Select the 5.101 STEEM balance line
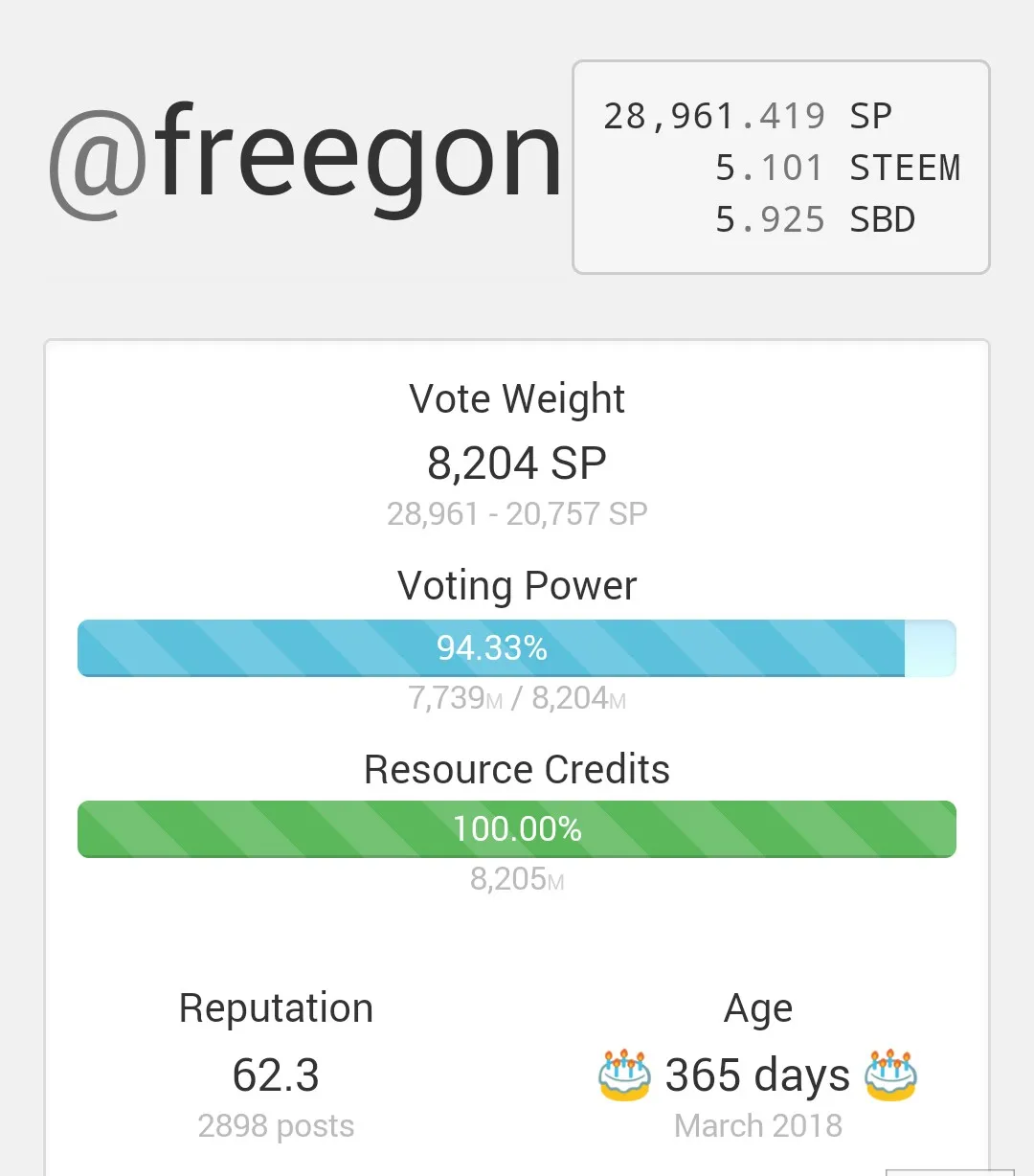Screen dimensions: 1034x1176 (837, 169)
